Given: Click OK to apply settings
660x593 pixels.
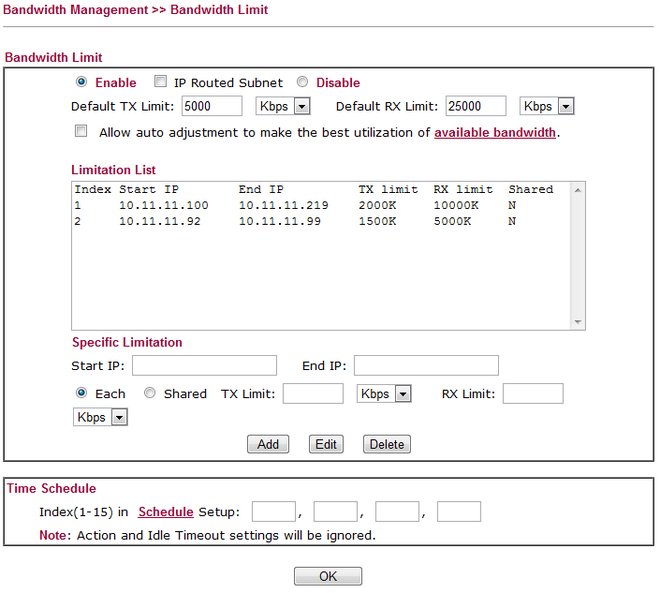Looking at the screenshot, I should click(x=328, y=576).
